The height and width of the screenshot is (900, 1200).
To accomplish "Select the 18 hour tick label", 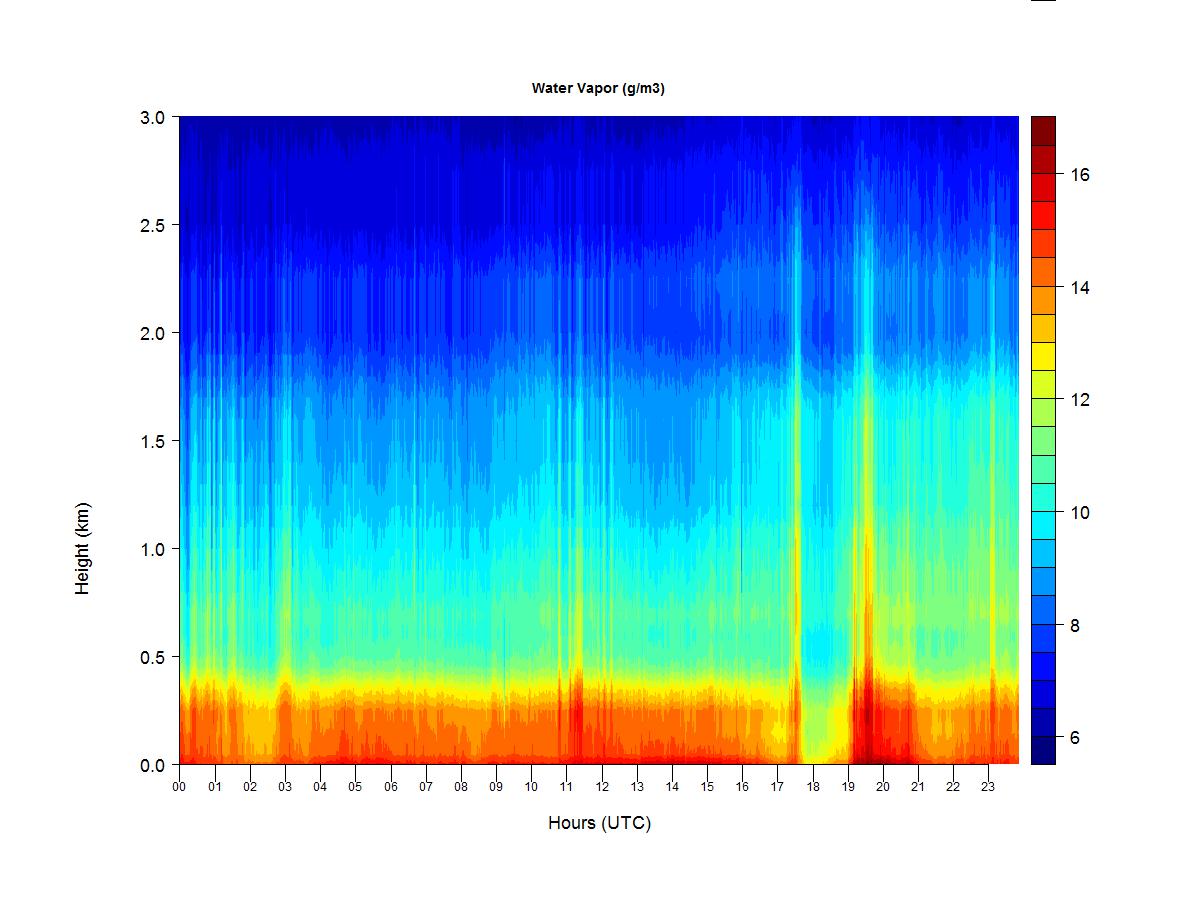I will tap(813, 787).
